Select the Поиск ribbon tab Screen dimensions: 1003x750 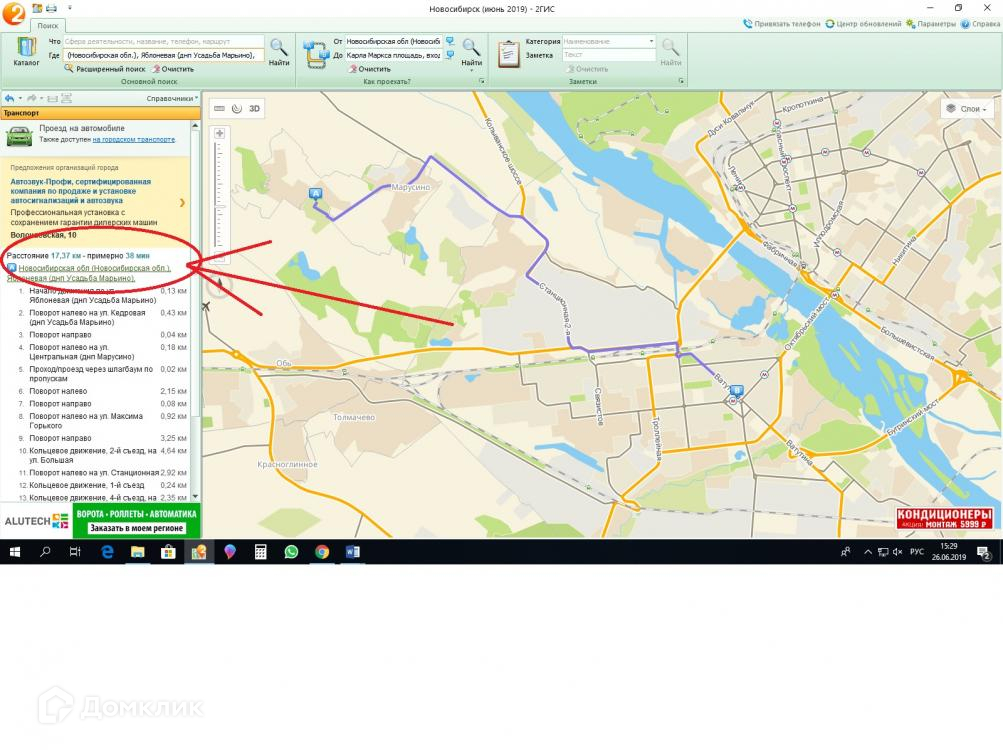pos(48,24)
